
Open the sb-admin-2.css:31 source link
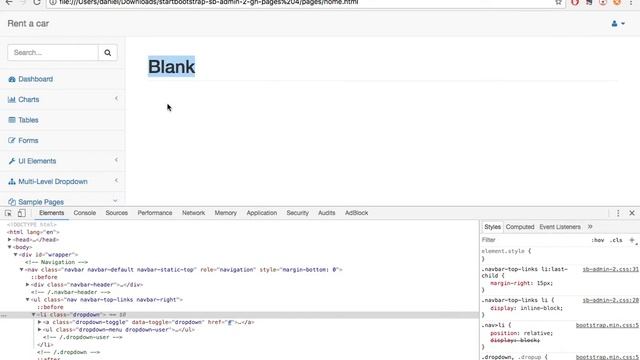610,269
